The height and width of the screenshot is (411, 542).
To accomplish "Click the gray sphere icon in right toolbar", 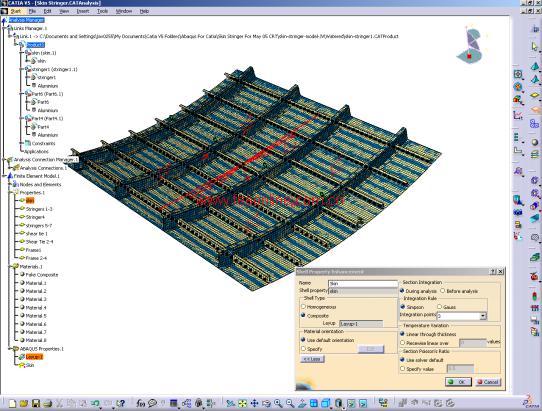I will pyautogui.click(x=535, y=142).
